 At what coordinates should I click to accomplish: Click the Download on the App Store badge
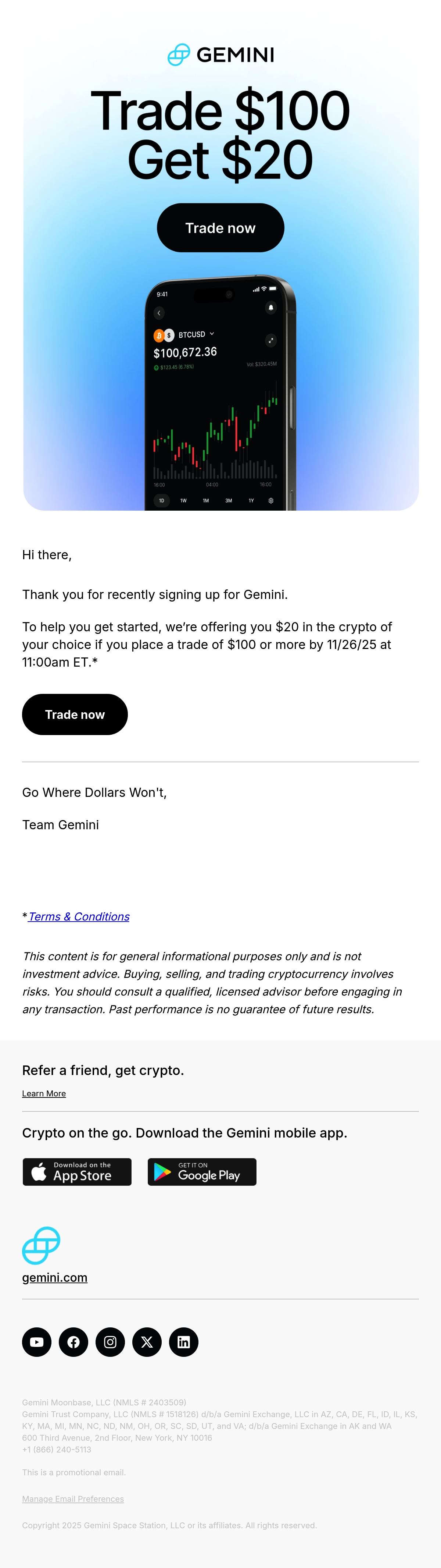click(x=77, y=1172)
